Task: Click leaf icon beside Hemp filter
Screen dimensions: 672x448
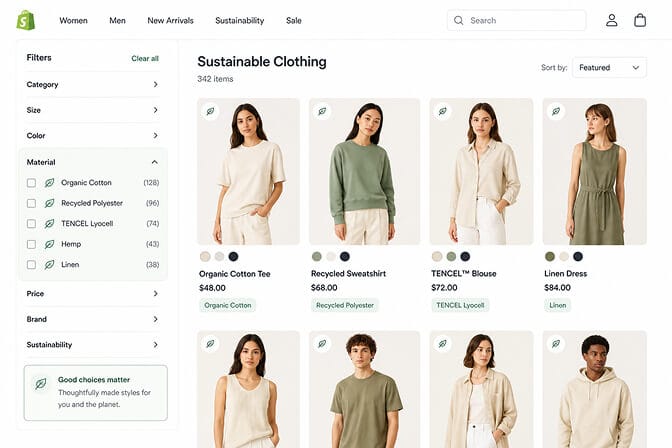Action: (x=49, y=244)
